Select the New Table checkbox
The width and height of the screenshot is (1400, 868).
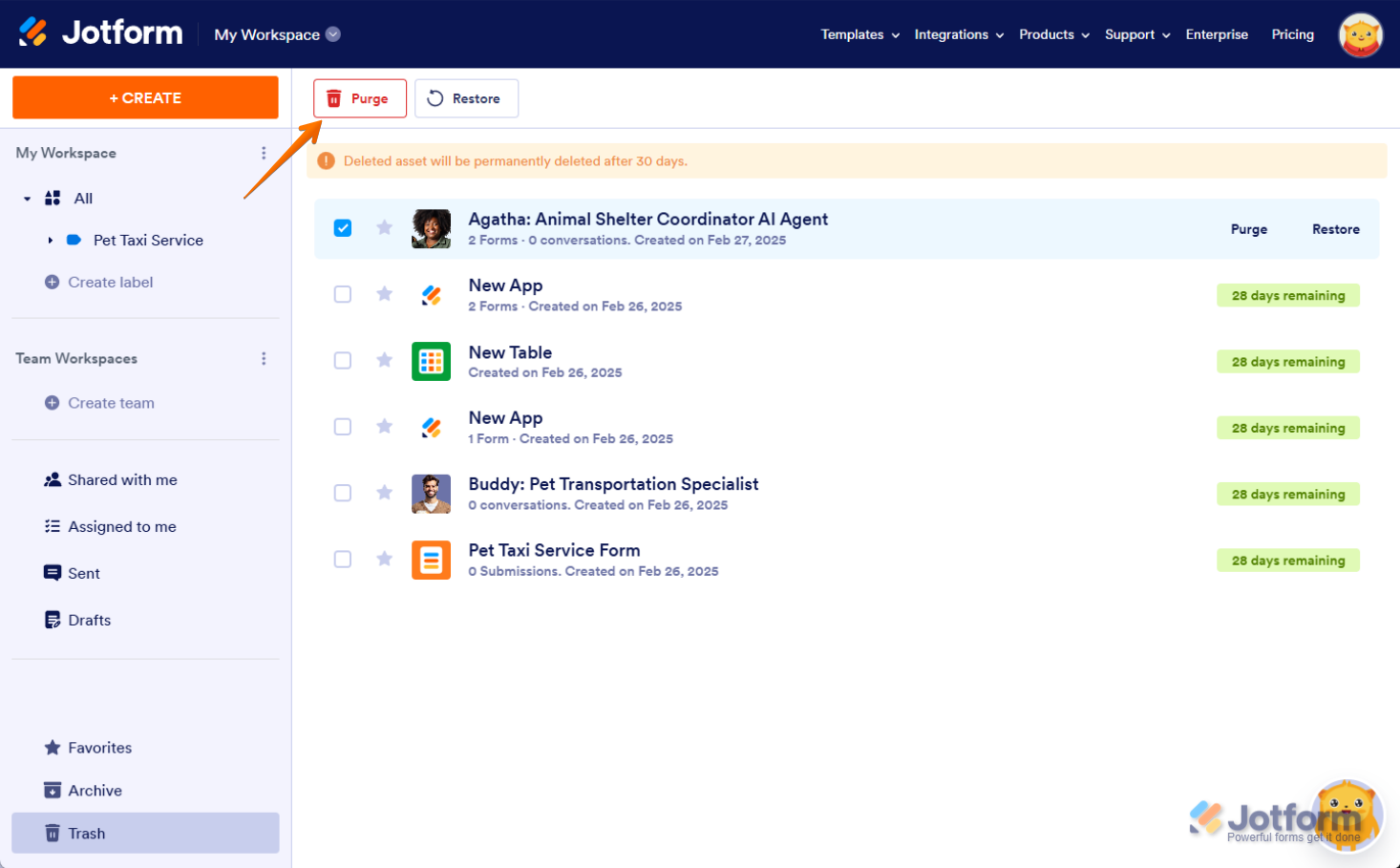click(343, 361)
